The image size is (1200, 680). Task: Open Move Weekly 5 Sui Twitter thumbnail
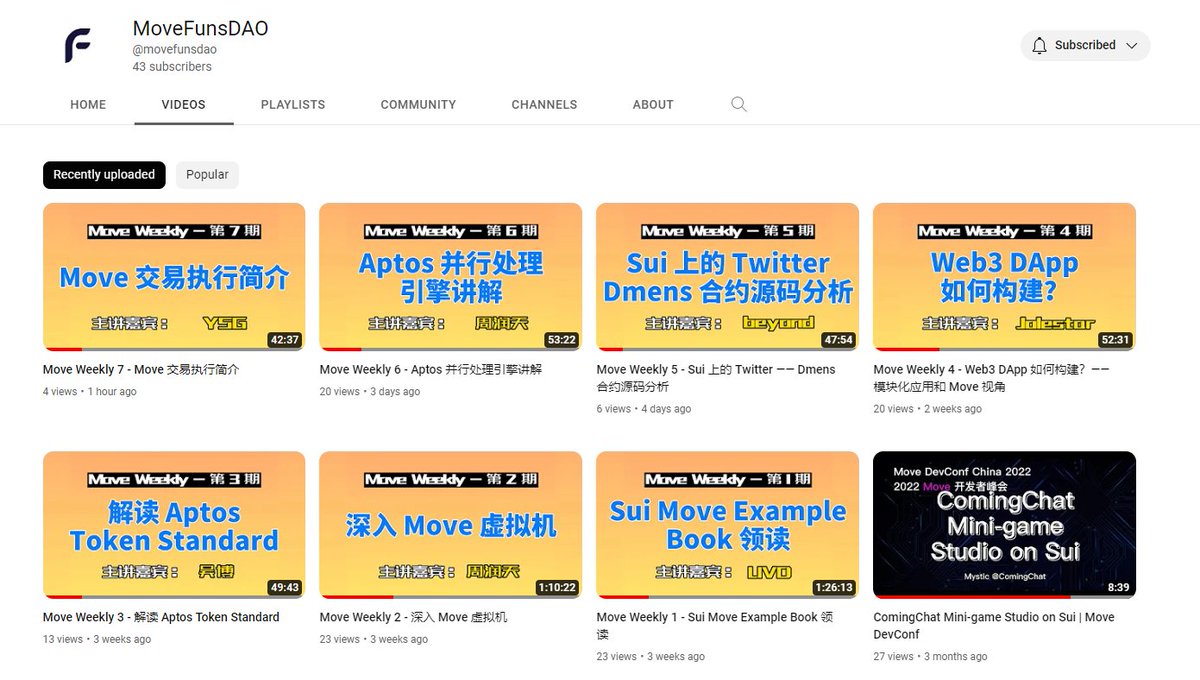click(728, 277)
